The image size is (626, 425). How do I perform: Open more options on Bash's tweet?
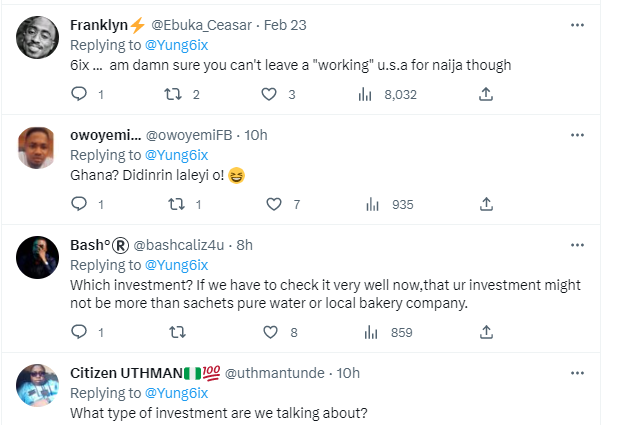click(577, 244)
